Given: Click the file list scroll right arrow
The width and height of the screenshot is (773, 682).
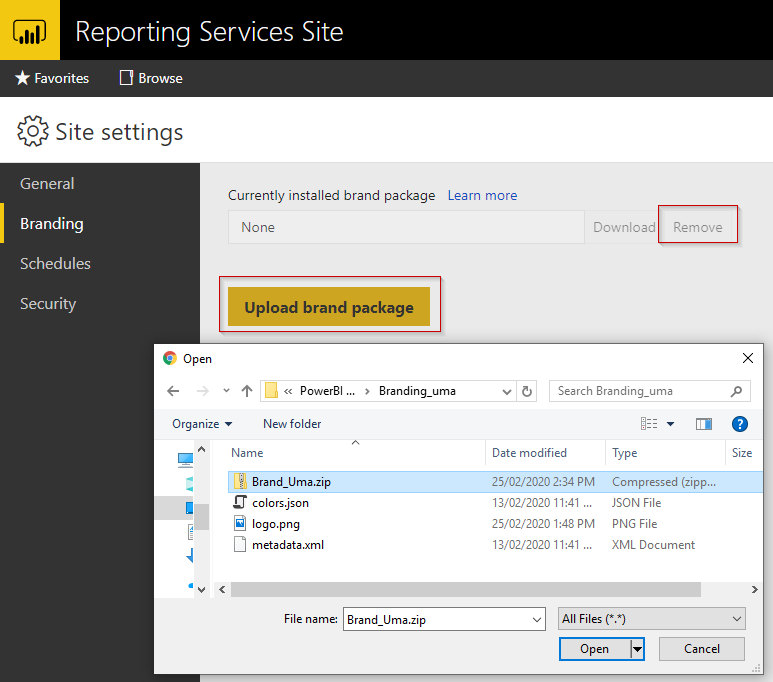Looking at the screenshot, I should click(754, 589).
